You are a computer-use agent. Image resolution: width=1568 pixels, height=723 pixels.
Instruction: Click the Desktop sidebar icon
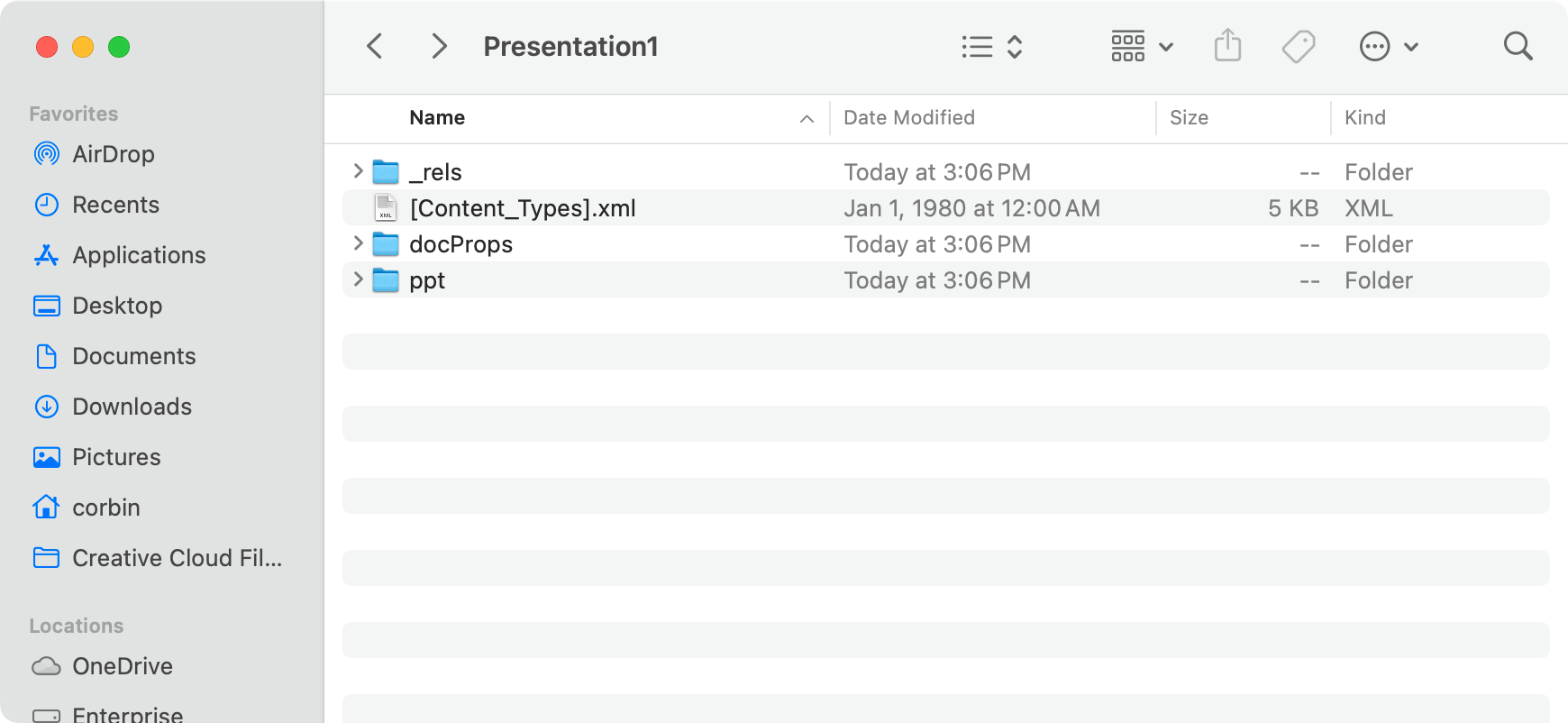click(x=47, y=306)
